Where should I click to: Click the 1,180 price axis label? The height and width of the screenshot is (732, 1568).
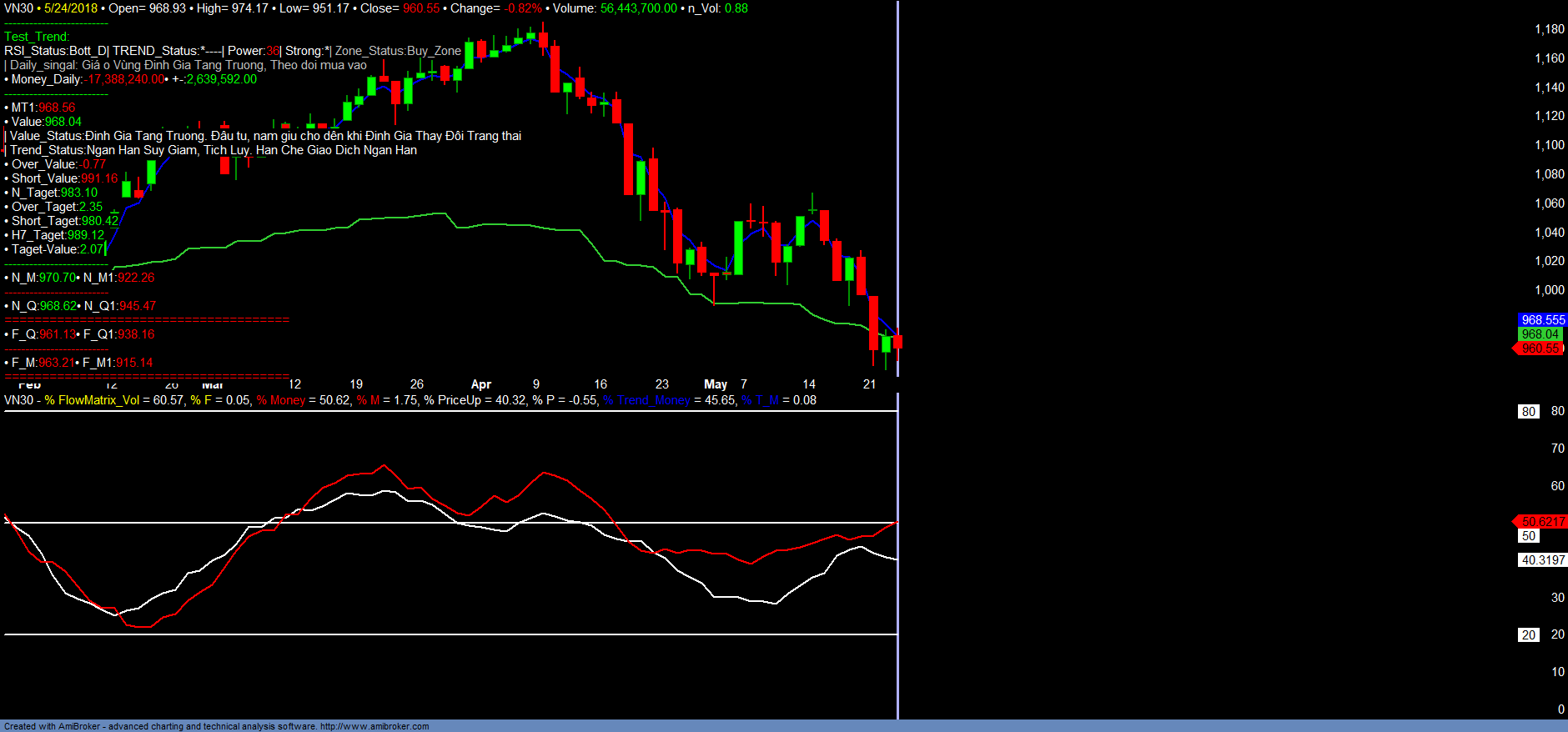point(1549,29)
